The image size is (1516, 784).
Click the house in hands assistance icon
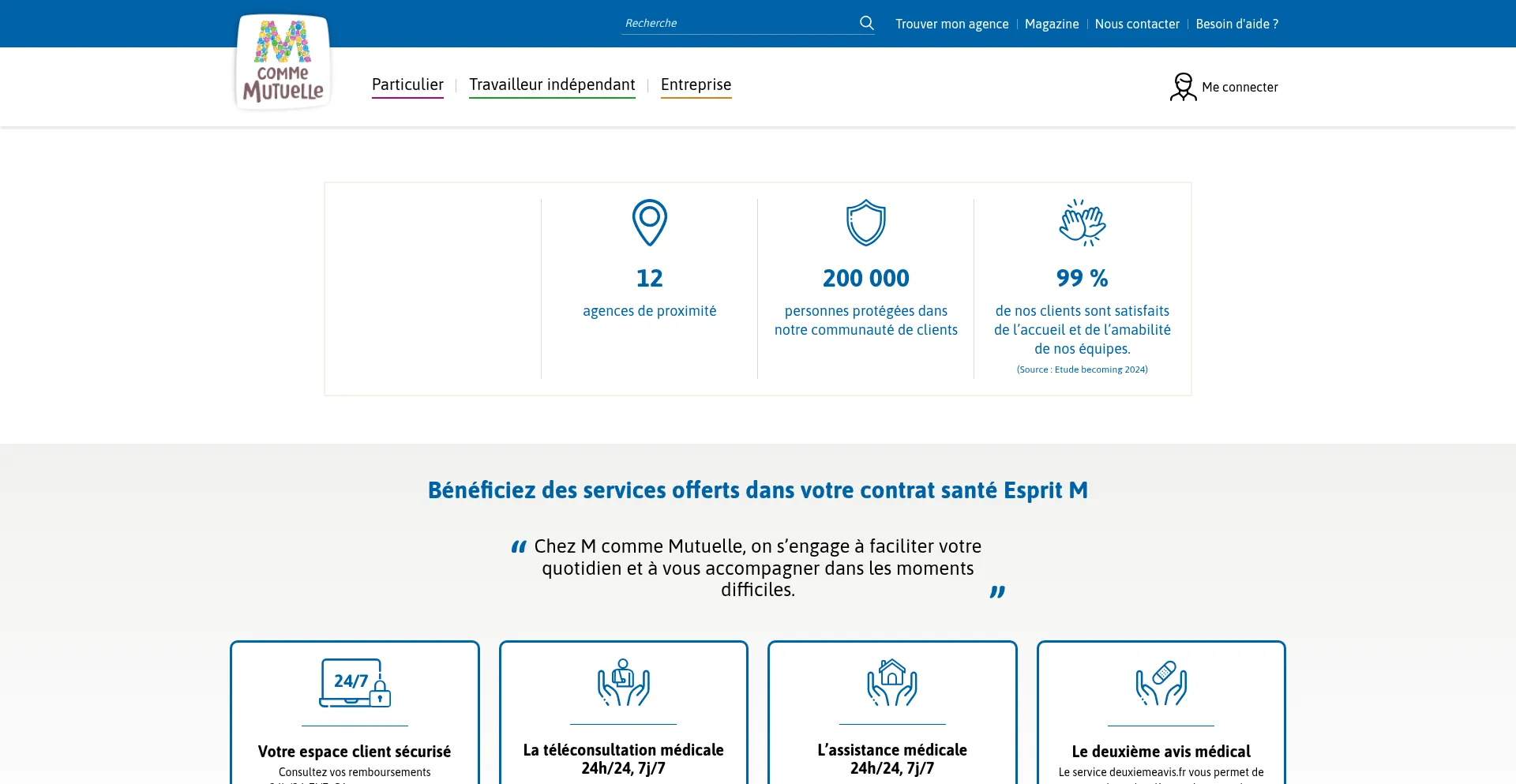point(891,683)
